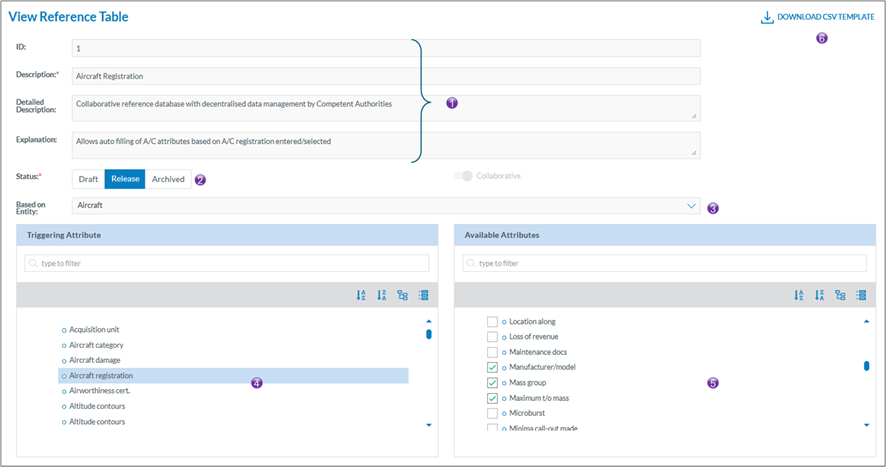Check the Maintenance docs attribute
Image resolution: width=886 pixels, height=467 pixels.
click(492, 352)
